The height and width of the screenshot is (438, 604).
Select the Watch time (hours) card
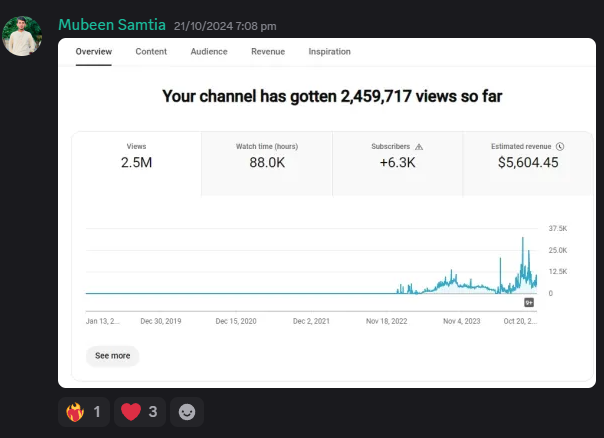tap(267, 164)
